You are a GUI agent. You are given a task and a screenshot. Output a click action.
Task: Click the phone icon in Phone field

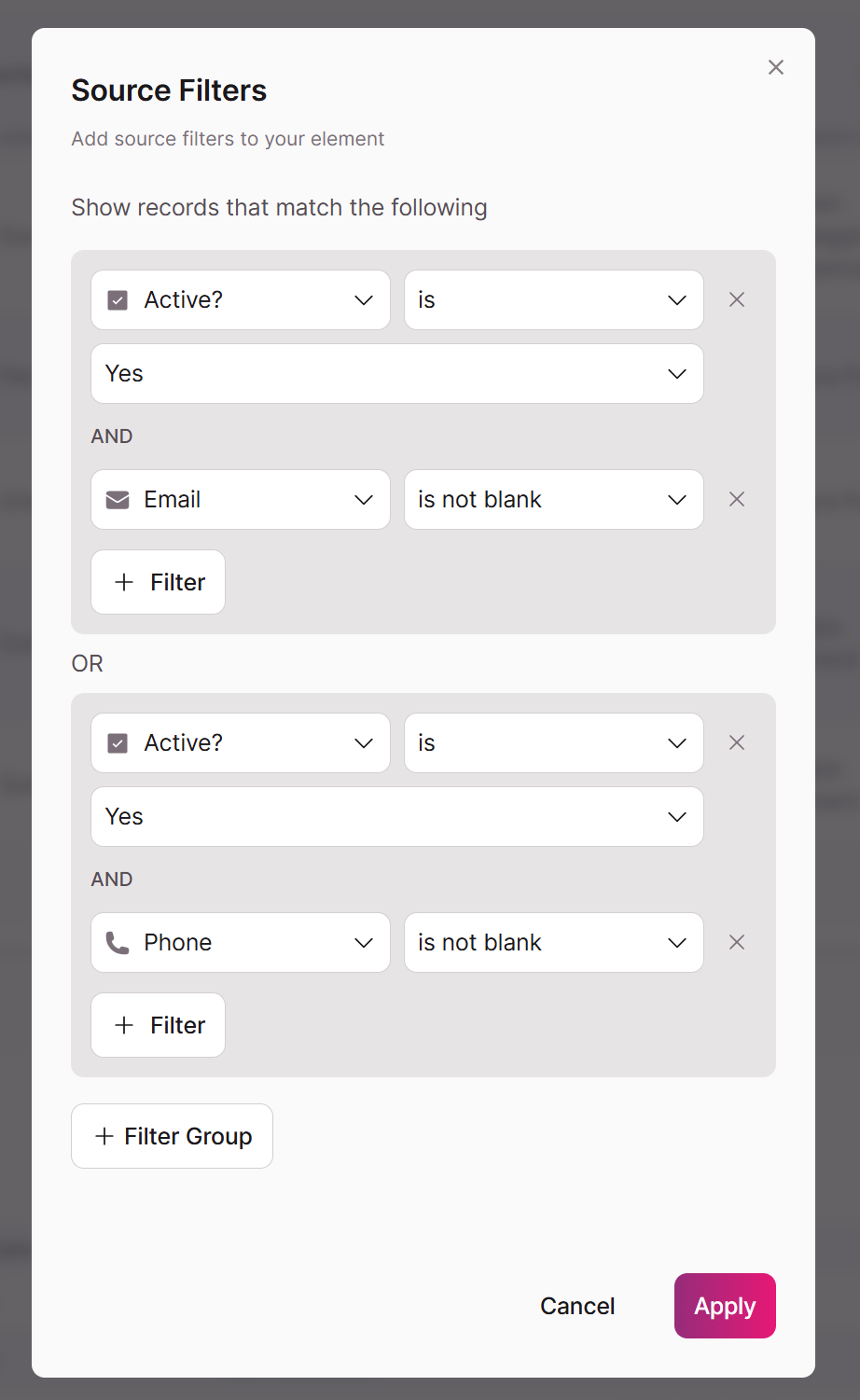(118, 943)
